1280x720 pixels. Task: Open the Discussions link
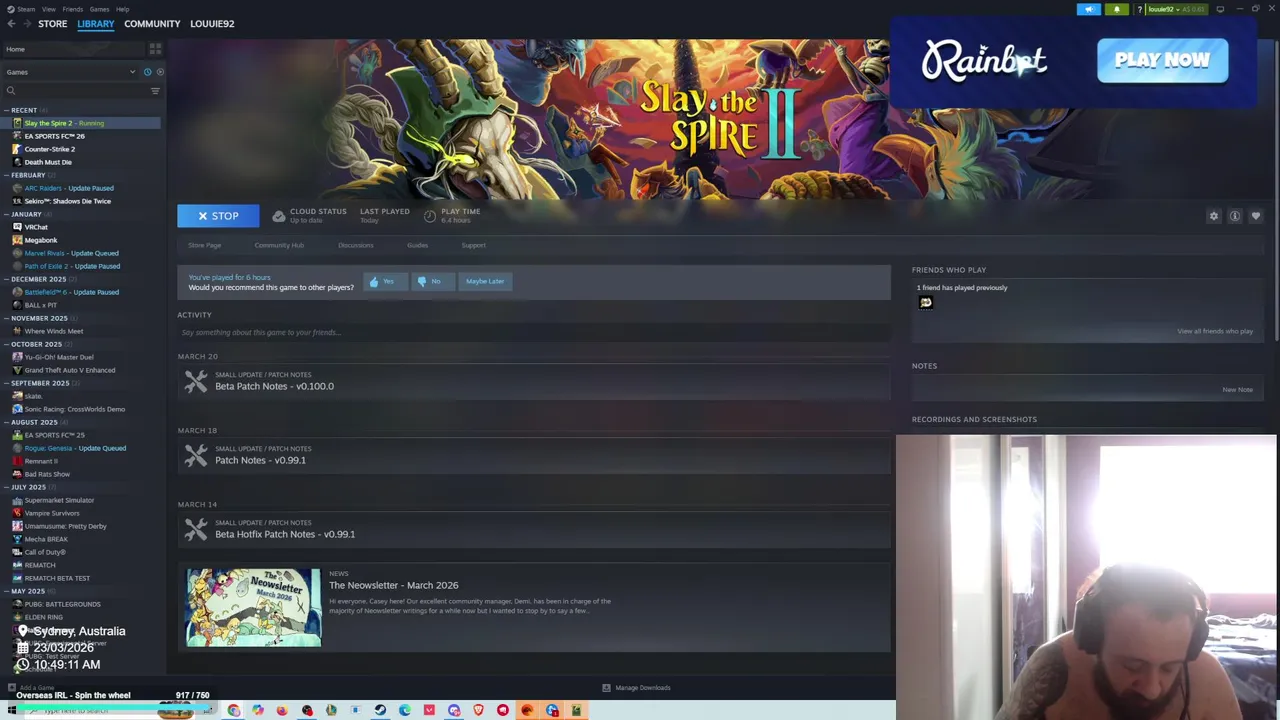tap(355, 245)
